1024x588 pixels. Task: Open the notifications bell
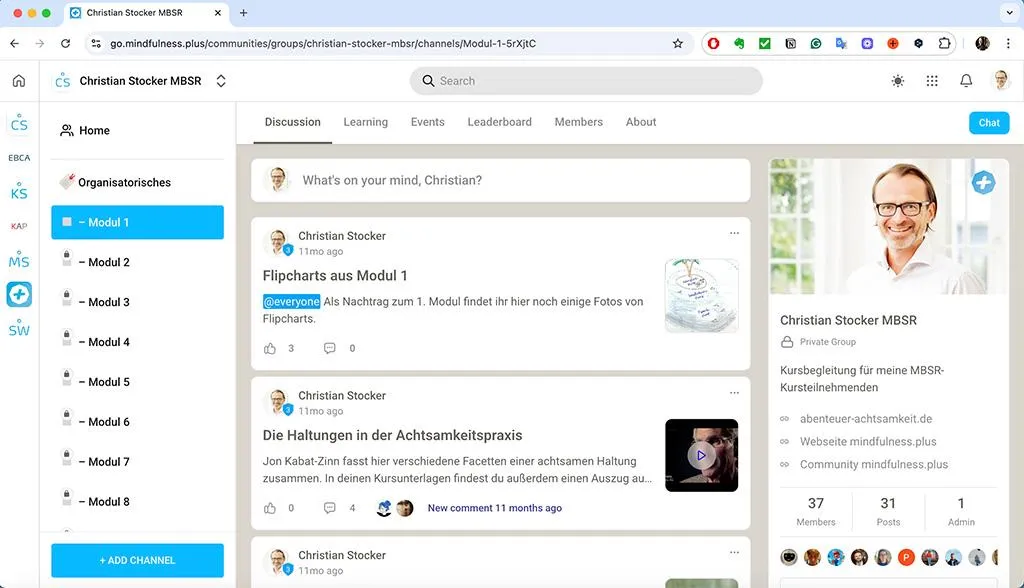966,81
